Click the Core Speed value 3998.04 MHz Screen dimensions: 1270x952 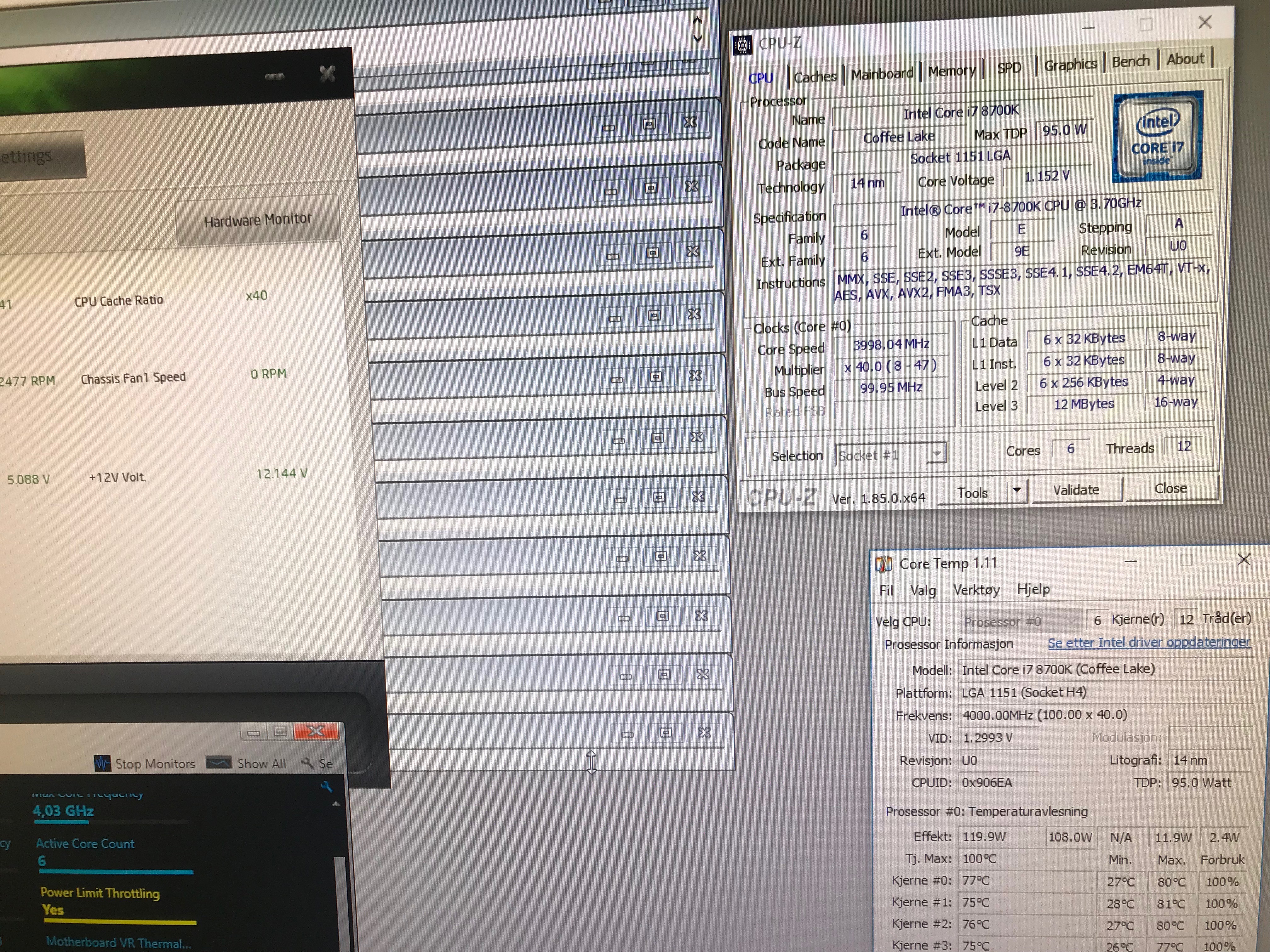[891, 344]
